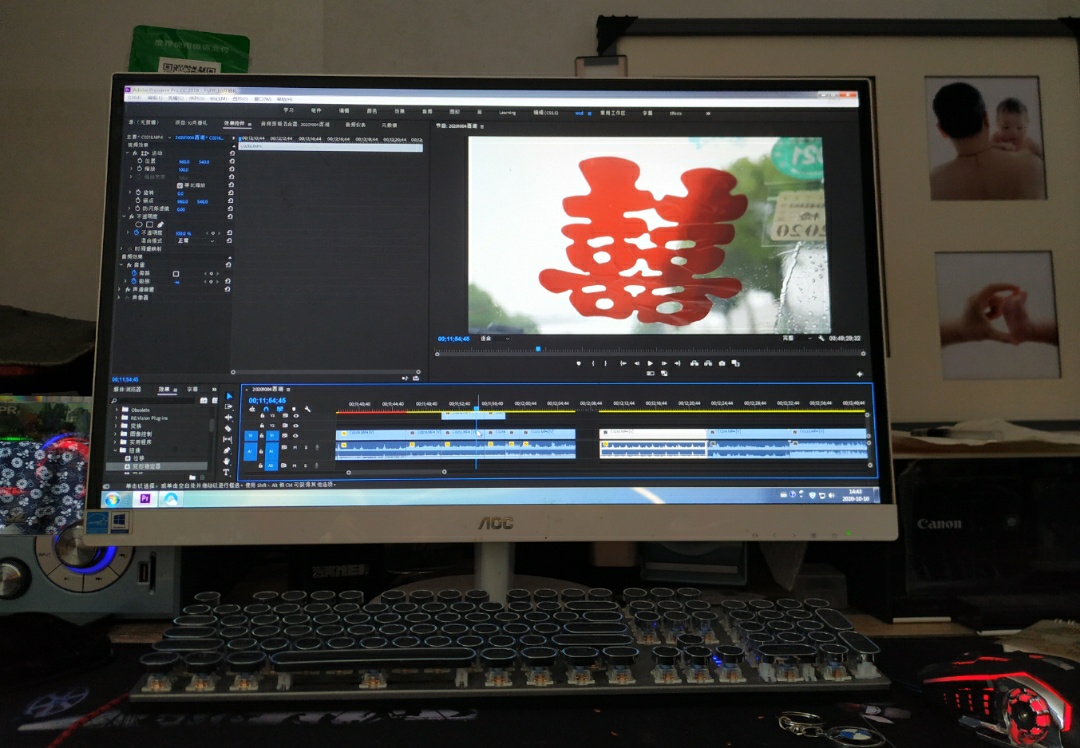1080x748 pixels.
Task: Open the Window (W) menu
Action: pyautogui.click(x=262, y=99)
